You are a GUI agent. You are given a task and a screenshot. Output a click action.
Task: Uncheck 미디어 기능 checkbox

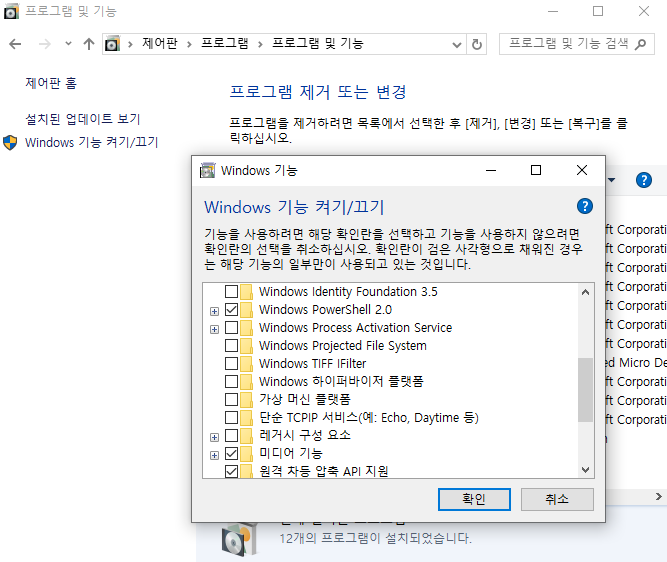click(x=231, y=454)
